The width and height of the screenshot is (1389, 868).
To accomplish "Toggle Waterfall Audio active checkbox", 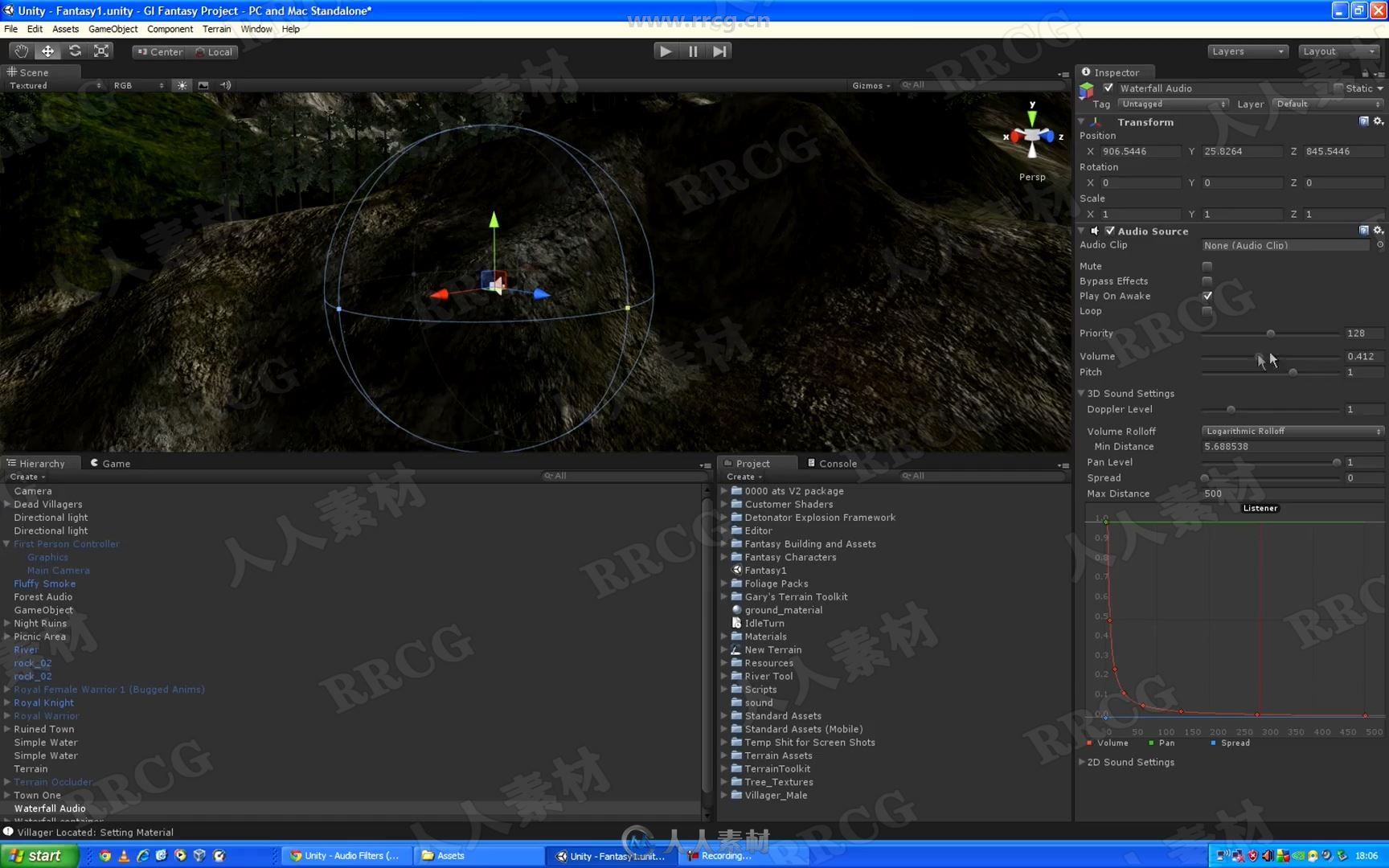I will (x=1108, y=88).
